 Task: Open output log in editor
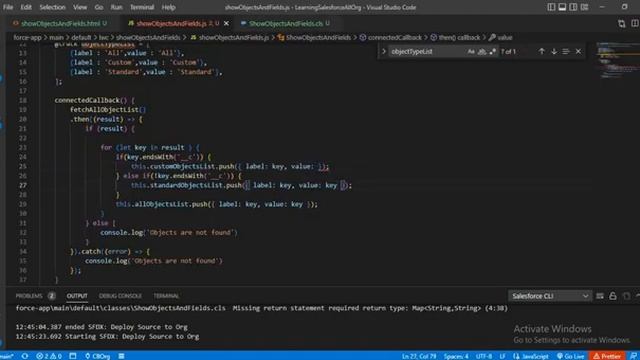[626, 296]
